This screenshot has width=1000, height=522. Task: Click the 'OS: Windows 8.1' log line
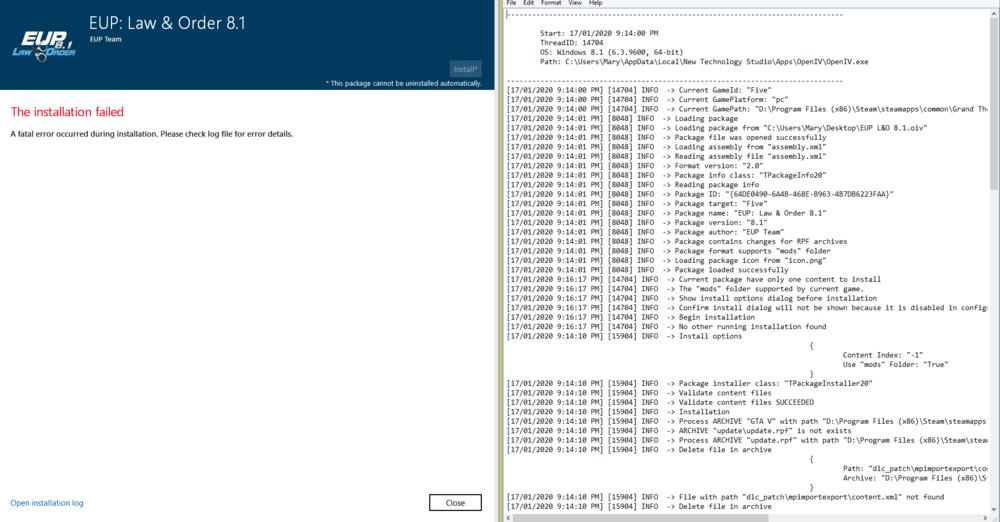tap(611, 52)
